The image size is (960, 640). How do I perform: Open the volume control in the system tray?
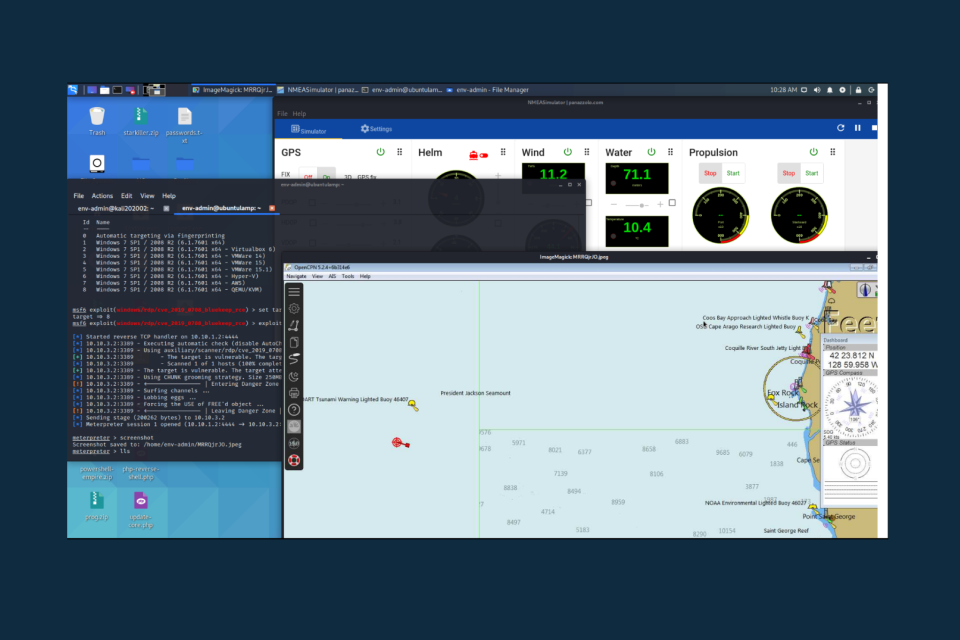point(817,90)
